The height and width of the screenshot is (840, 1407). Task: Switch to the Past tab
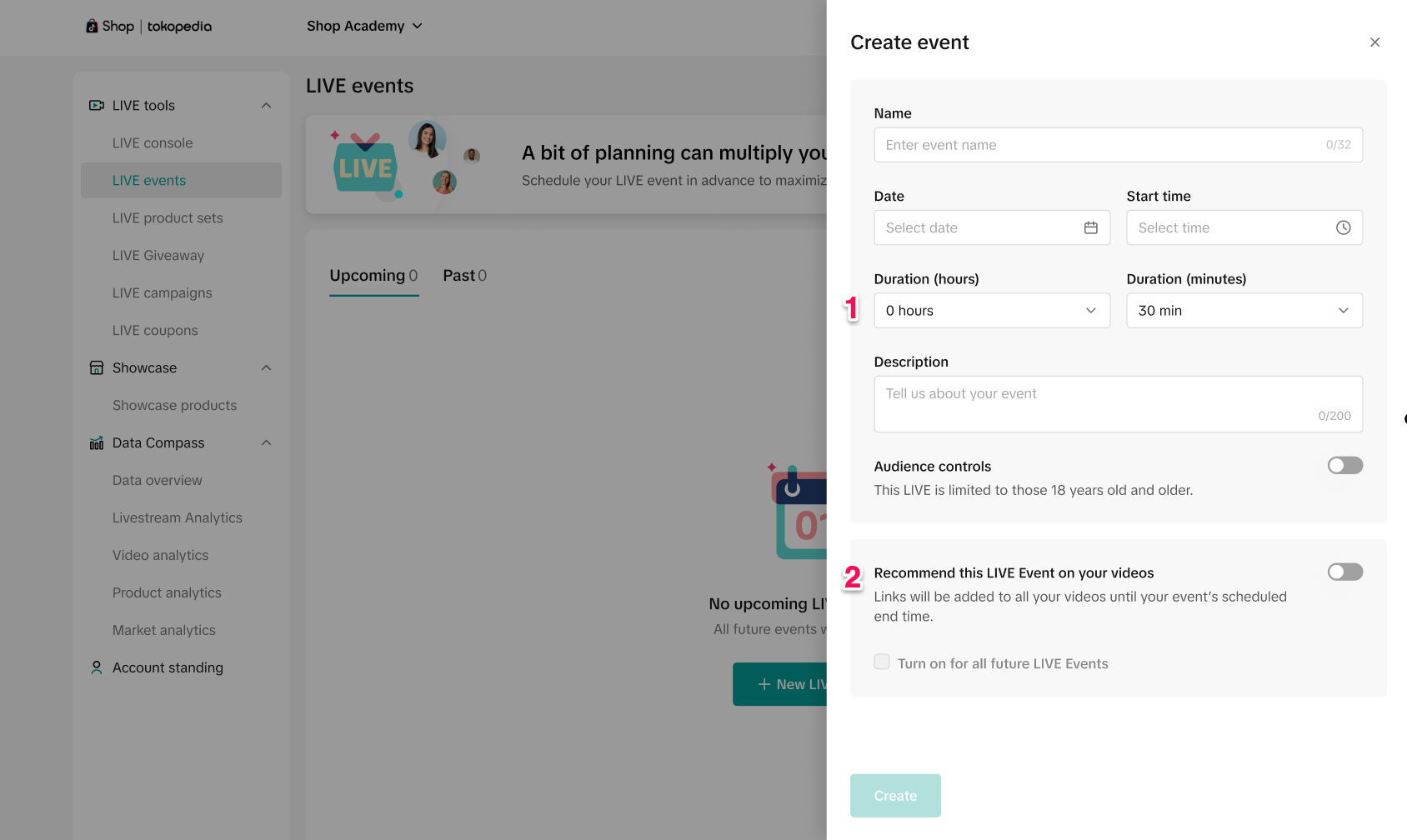pos(464,276)
